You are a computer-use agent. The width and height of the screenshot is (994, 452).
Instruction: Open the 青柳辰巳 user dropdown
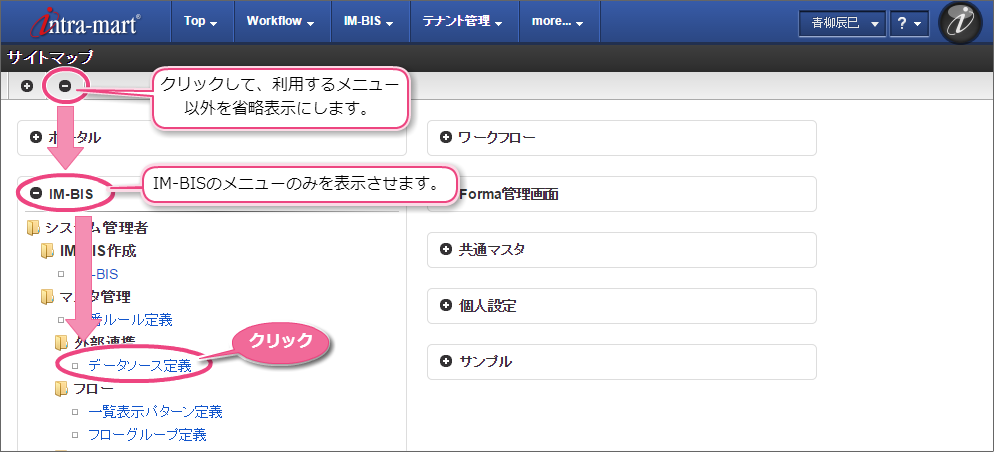coord(842,23)
